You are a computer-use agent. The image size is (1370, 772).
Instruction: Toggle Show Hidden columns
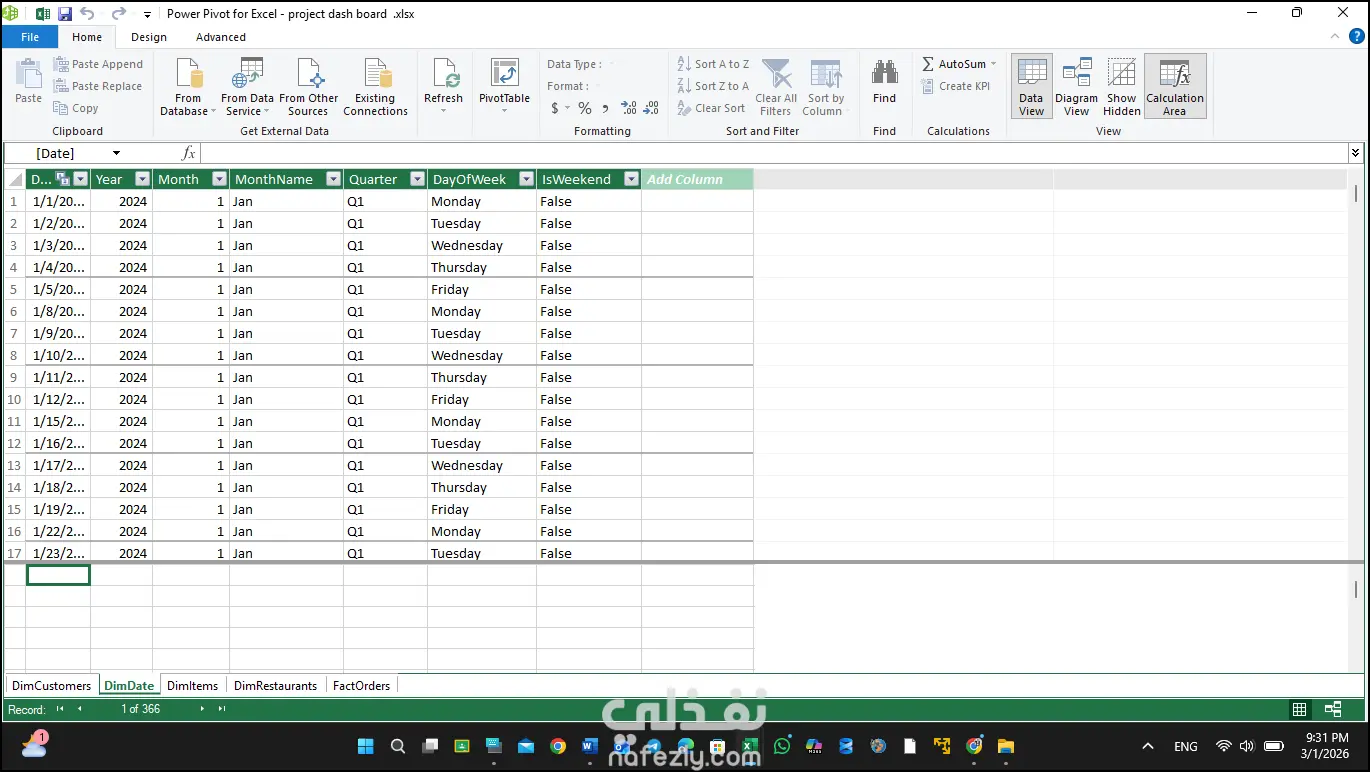click(x=1121, y=87)
